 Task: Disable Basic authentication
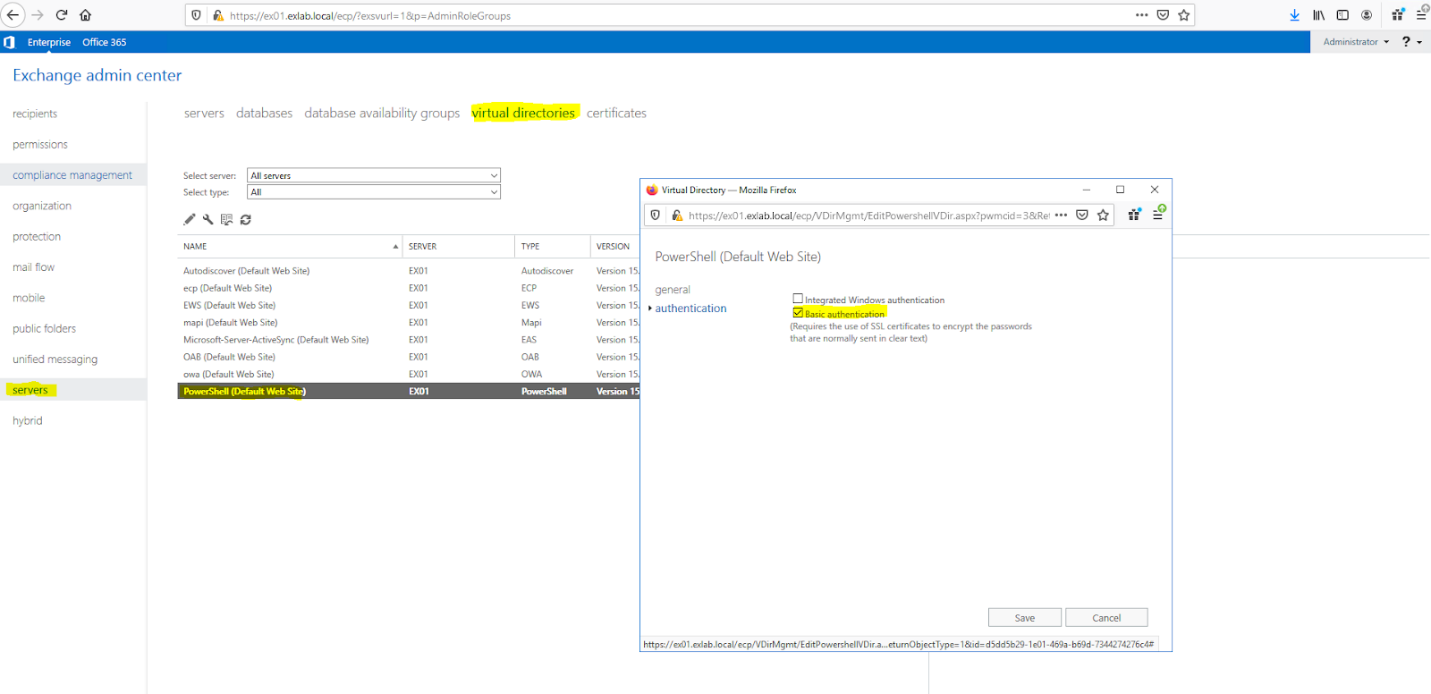(x=797, y=312)
